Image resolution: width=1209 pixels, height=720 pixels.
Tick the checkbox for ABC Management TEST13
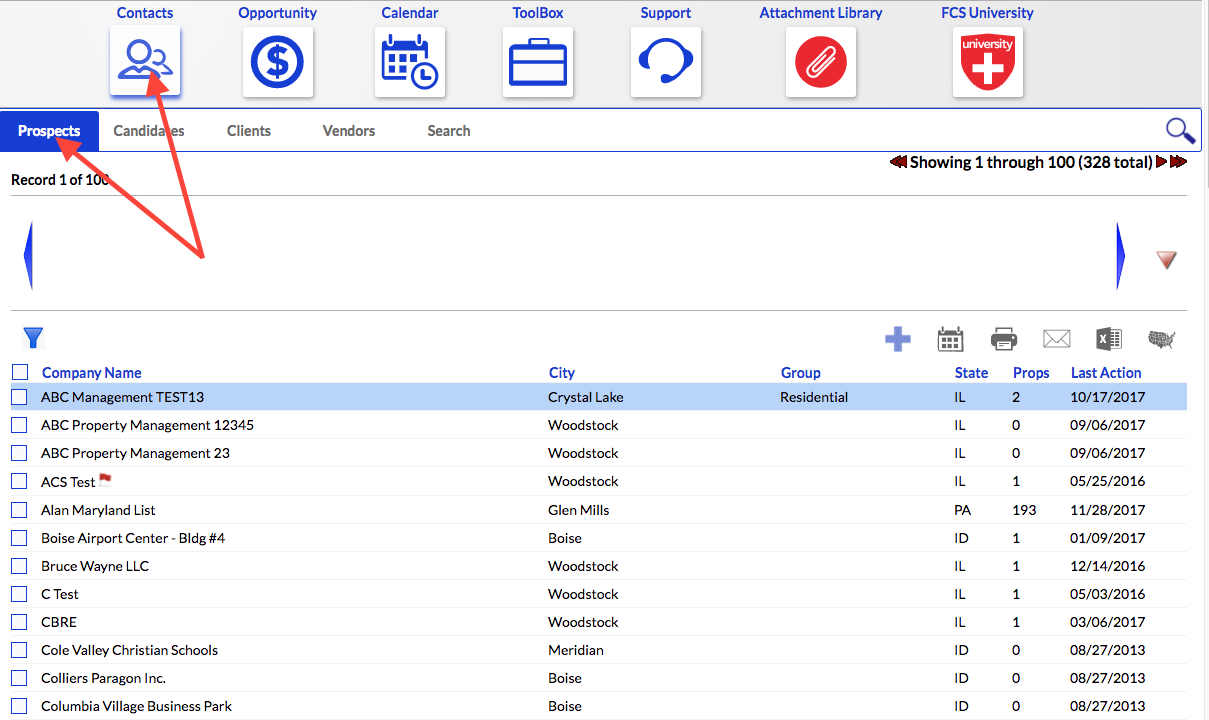[19, 397]
